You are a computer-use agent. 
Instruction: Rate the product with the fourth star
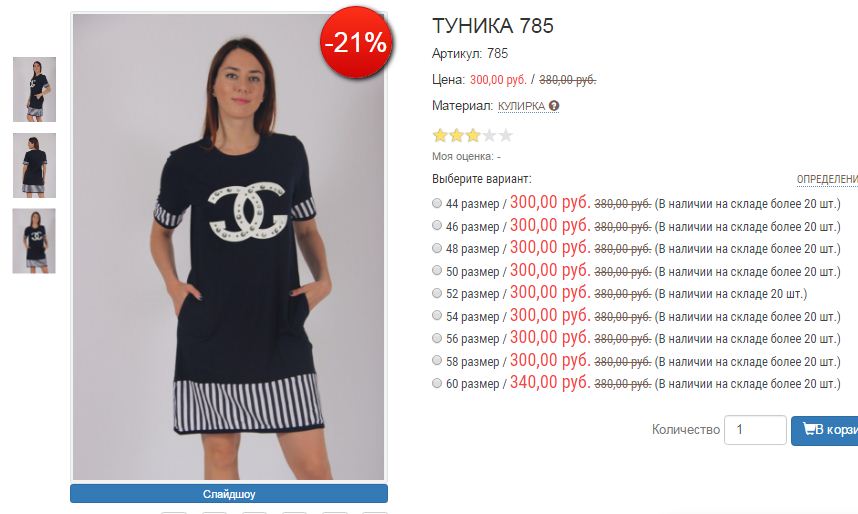pos(489,135)
